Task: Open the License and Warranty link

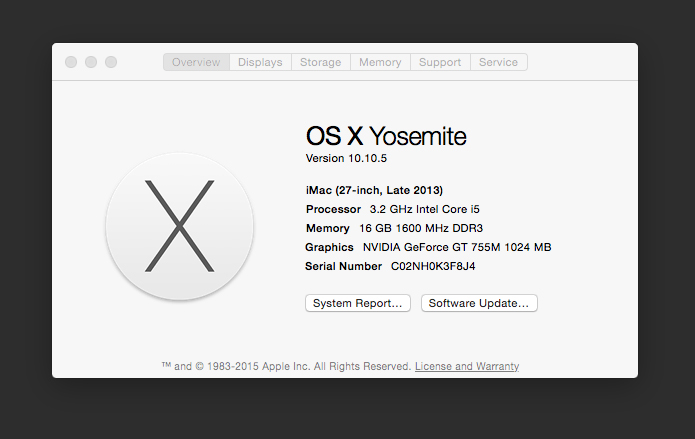Action: tap(467, 366)
